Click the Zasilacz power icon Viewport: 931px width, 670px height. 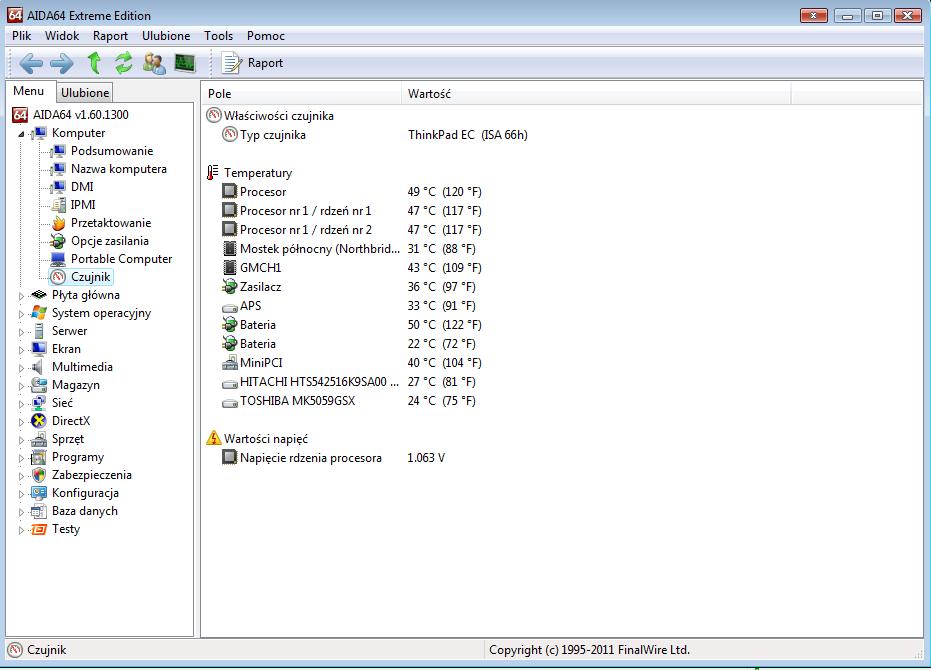[x=229, y=286]
